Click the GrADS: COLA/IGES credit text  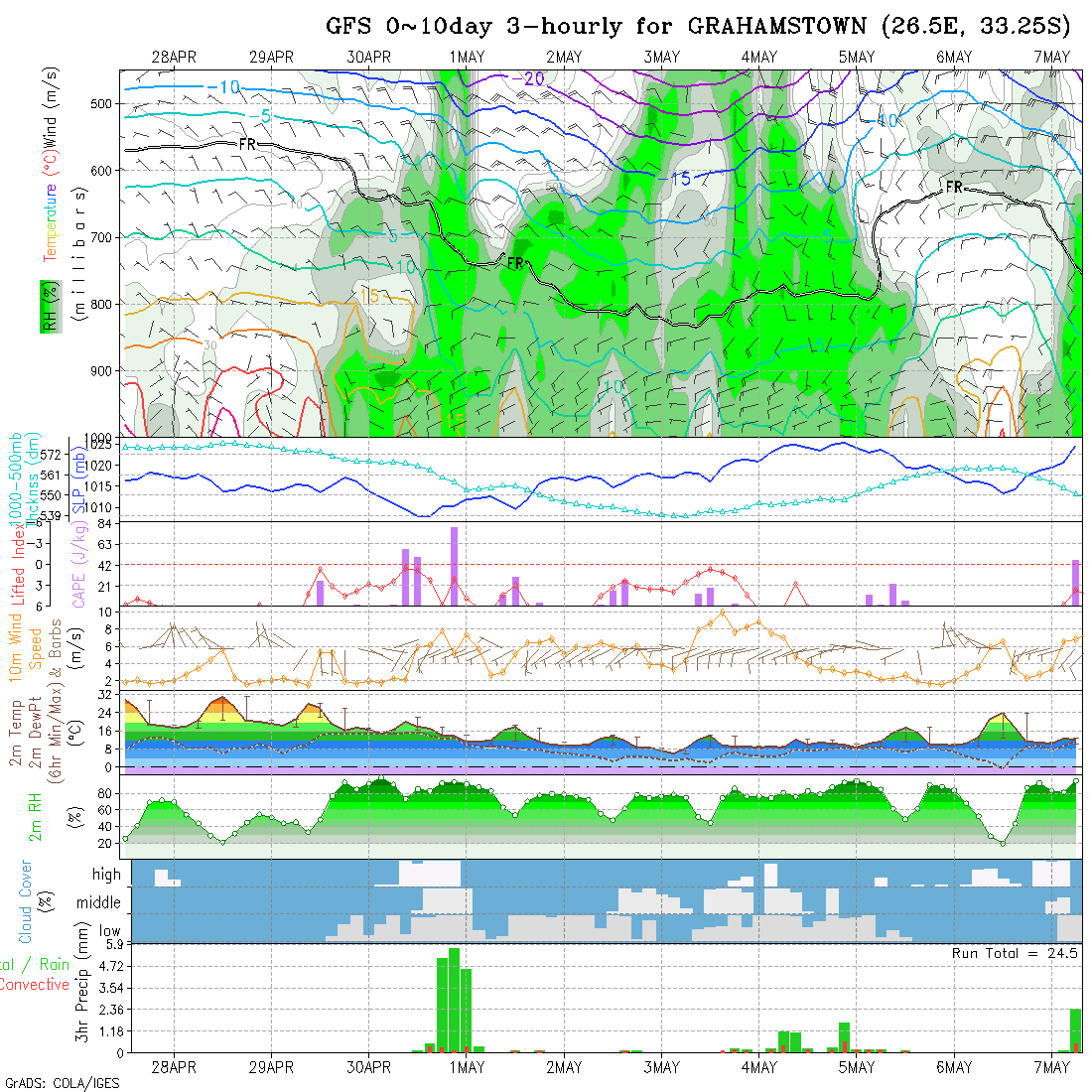pos(62,1084)
